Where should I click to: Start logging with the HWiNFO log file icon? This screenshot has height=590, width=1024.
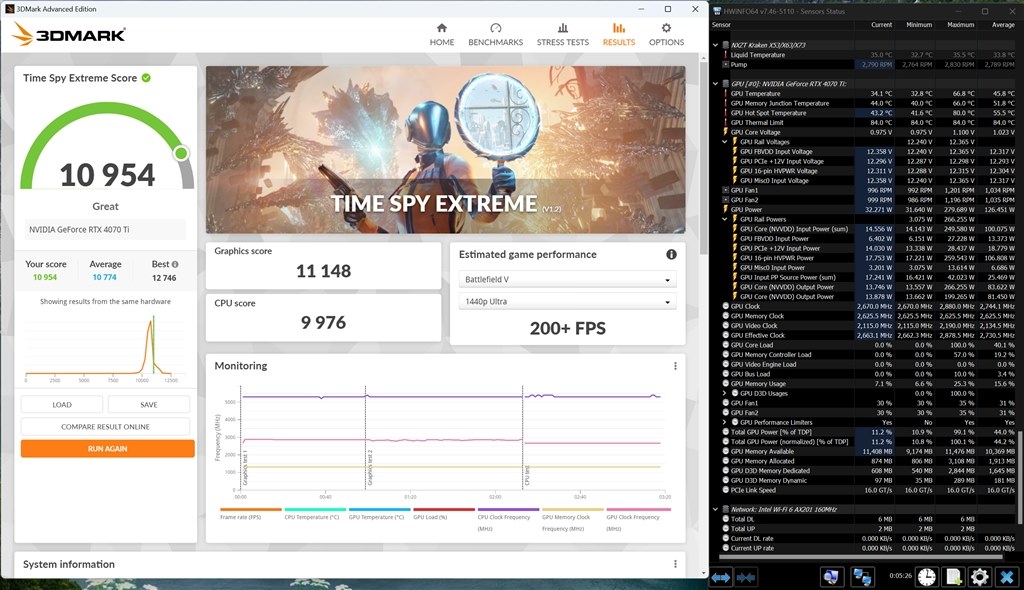pos(953,576)
